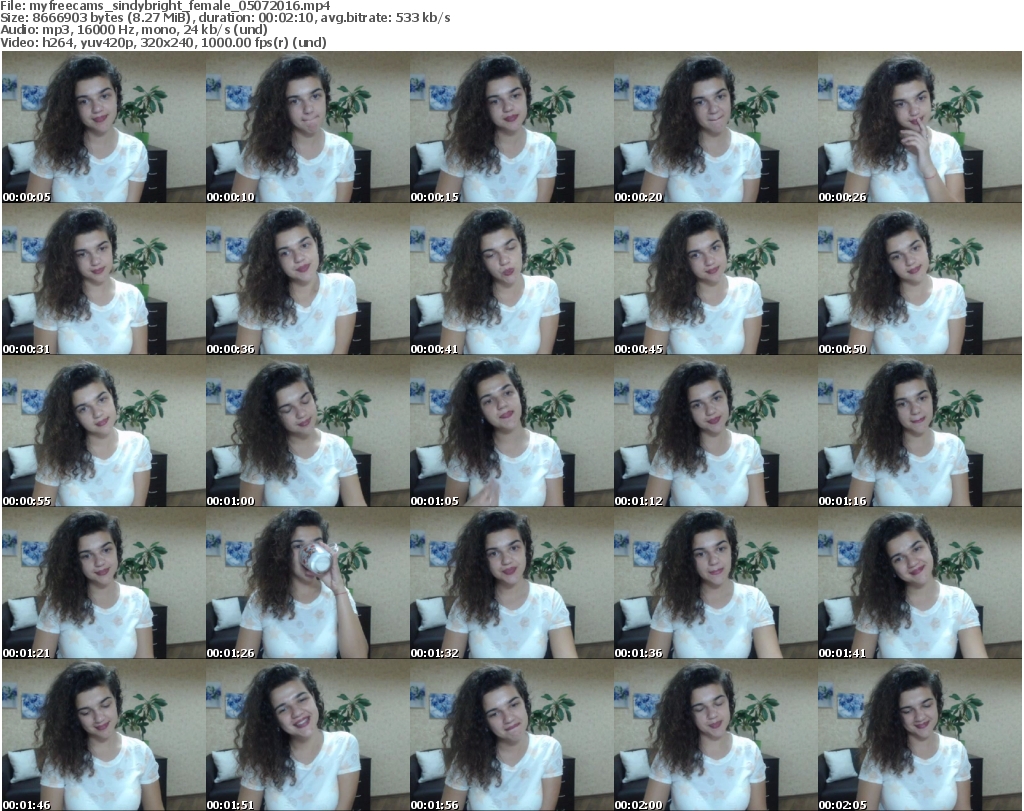The height and width of the screenshot is (811, 1024).
Task: Select the frame stamped 00:00:45
Action: tap(715, 279)
